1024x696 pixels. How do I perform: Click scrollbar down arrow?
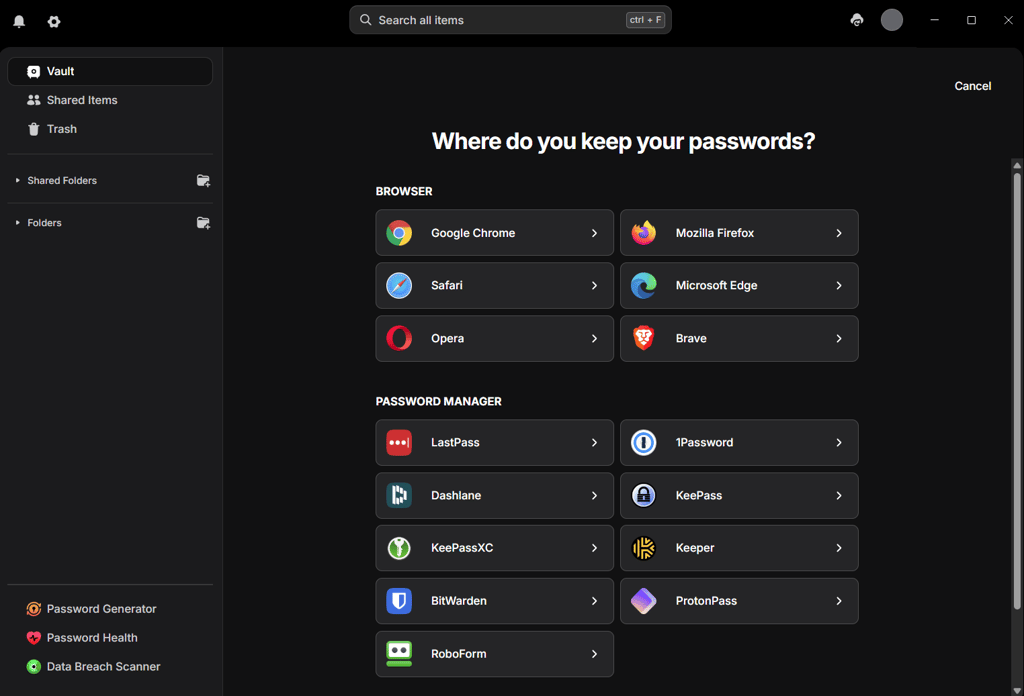[1017, 690]
